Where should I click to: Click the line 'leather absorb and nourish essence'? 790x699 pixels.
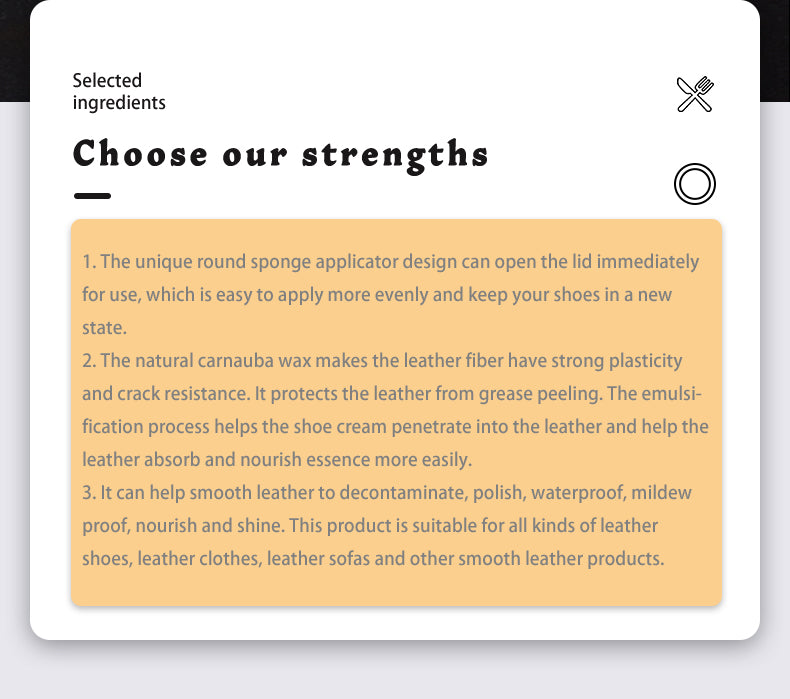(x=276, y=459)
